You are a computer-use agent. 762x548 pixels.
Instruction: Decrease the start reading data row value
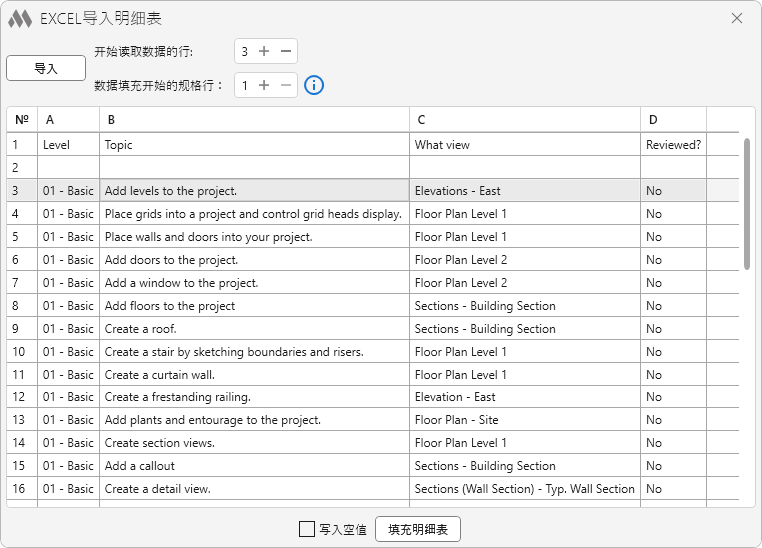coord(286,51)
